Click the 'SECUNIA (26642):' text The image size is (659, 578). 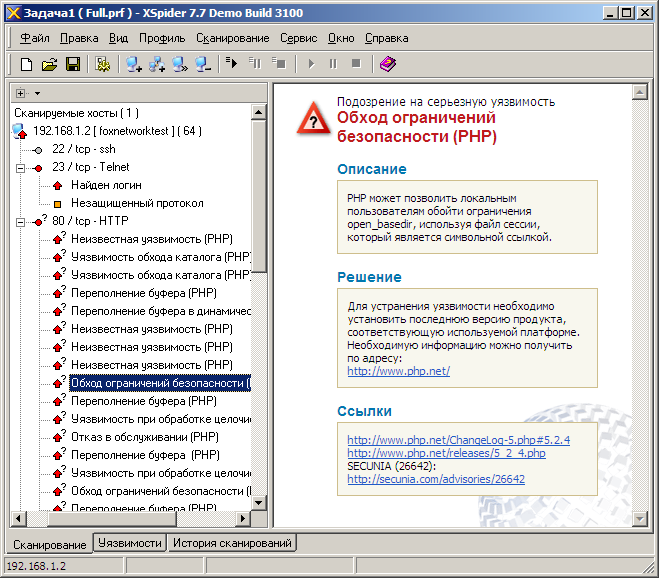392,466
